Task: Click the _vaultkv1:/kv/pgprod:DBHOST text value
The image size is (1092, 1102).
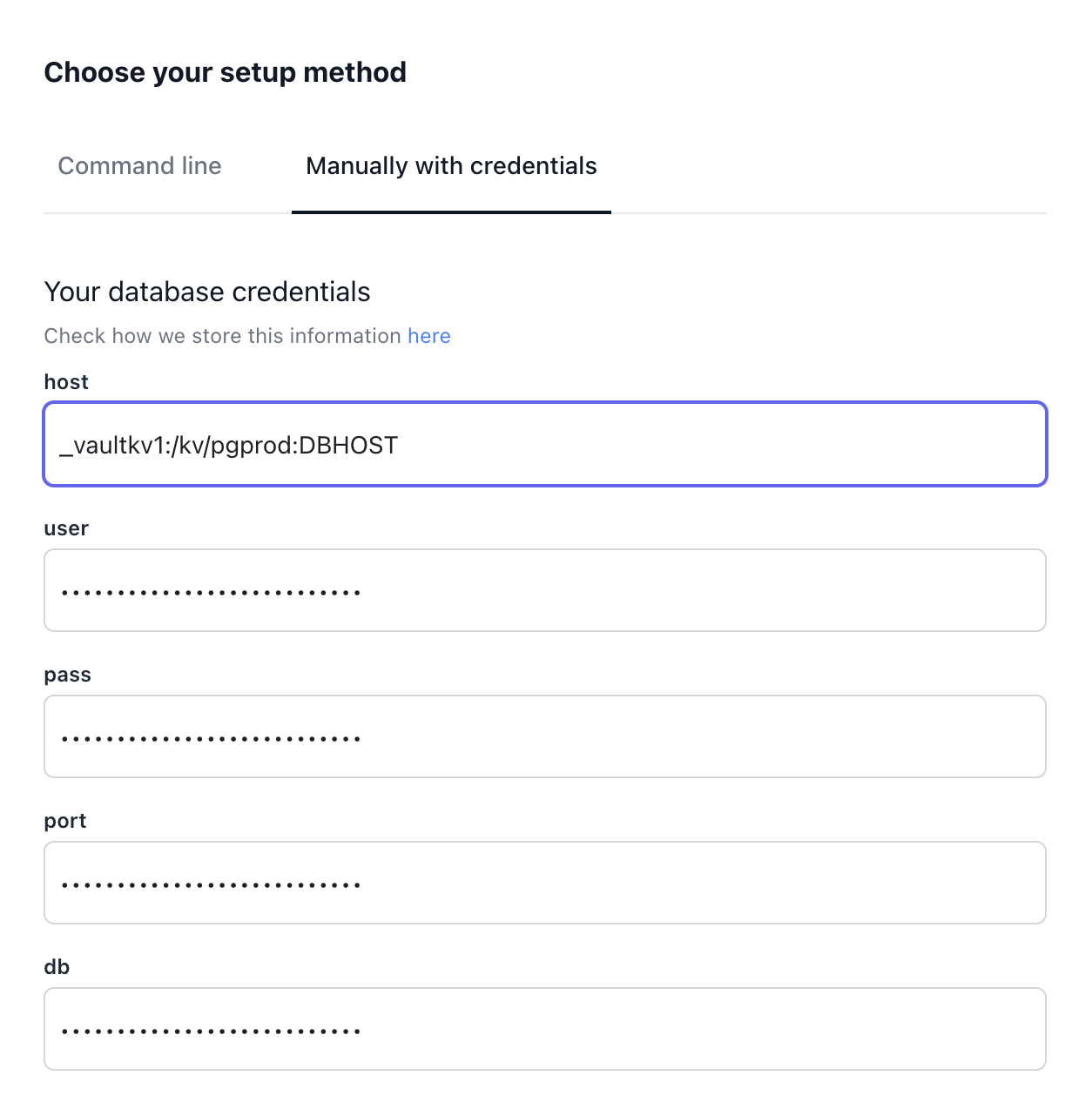Action: [x=228, y=445]
